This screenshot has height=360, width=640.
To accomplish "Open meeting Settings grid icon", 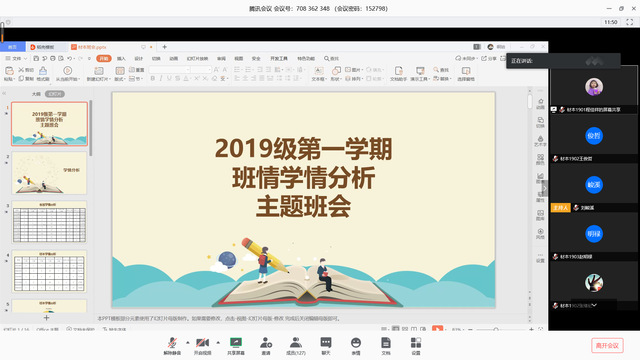I will coord(416,345).
